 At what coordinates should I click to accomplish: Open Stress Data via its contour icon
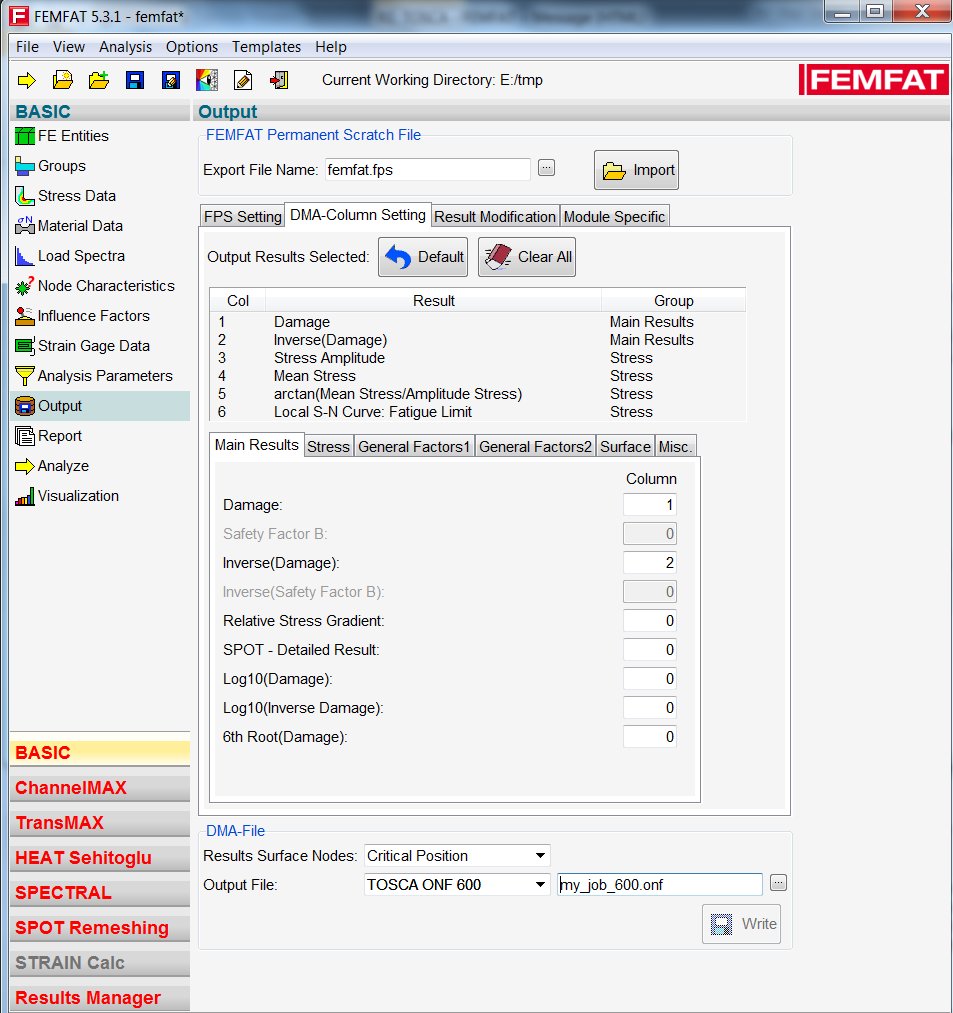click(25, 196)
